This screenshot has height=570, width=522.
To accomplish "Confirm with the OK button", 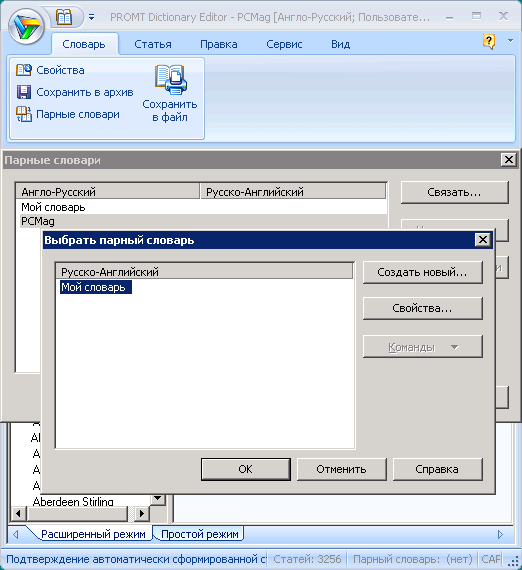I will point(246,469).
